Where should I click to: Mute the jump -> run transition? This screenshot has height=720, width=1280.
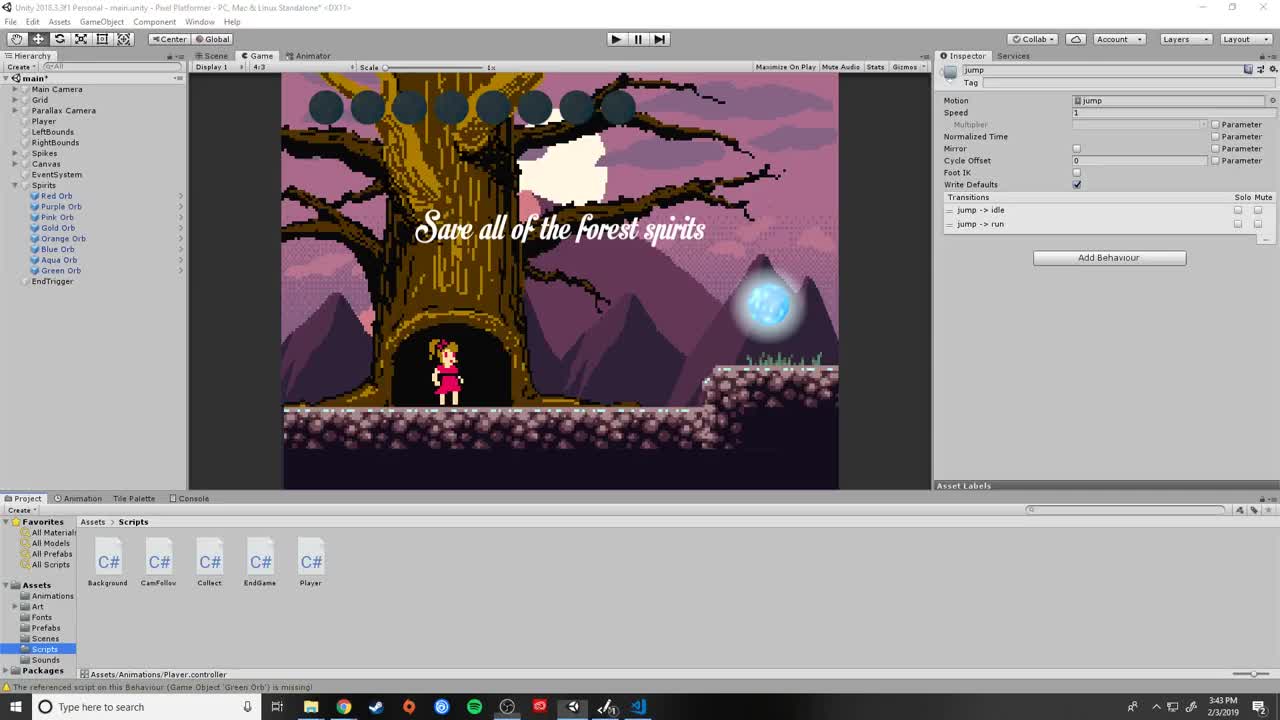[x=1258, y=224]
